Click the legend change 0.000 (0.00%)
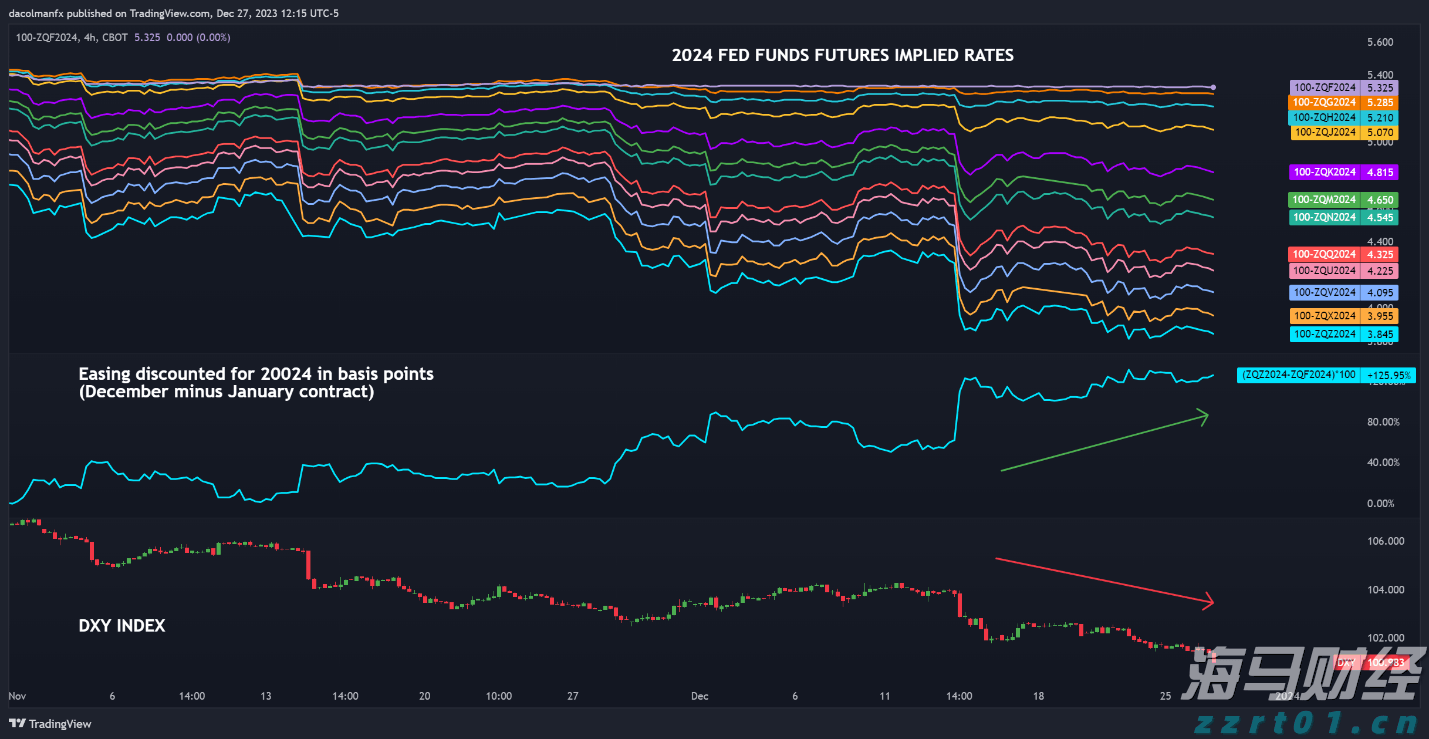Screen dimensions: 1429x739 200,37
